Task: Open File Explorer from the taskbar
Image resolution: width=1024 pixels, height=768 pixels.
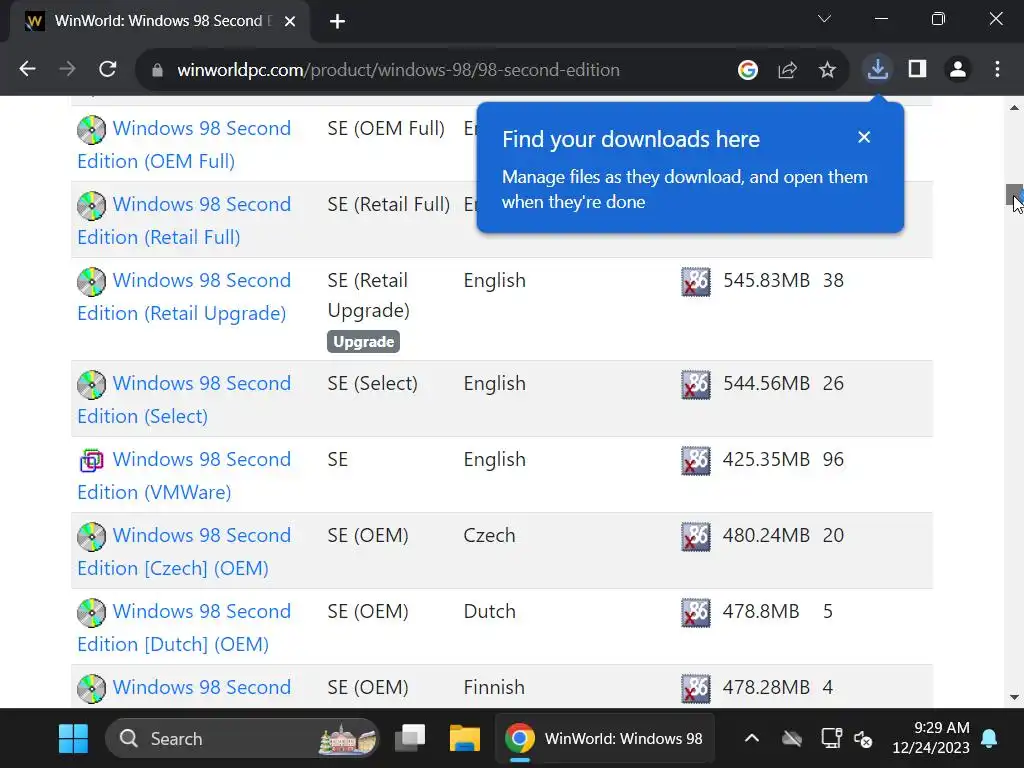Action: pos(465,739)
